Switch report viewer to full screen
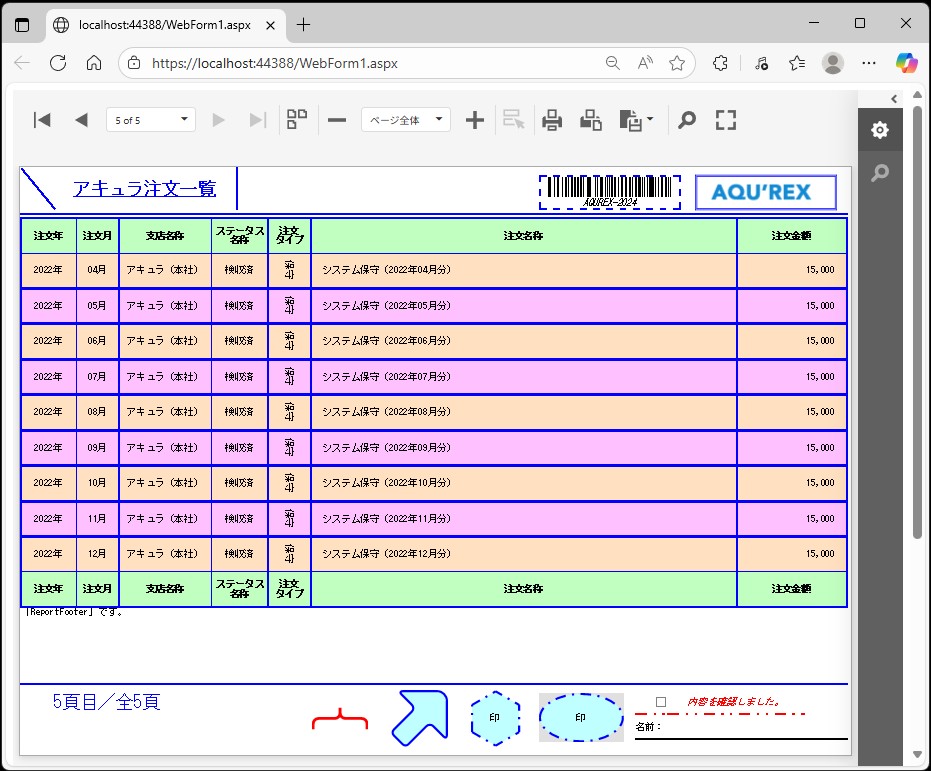This screenshot has height=771, width=931. click(x=726, y=121)
